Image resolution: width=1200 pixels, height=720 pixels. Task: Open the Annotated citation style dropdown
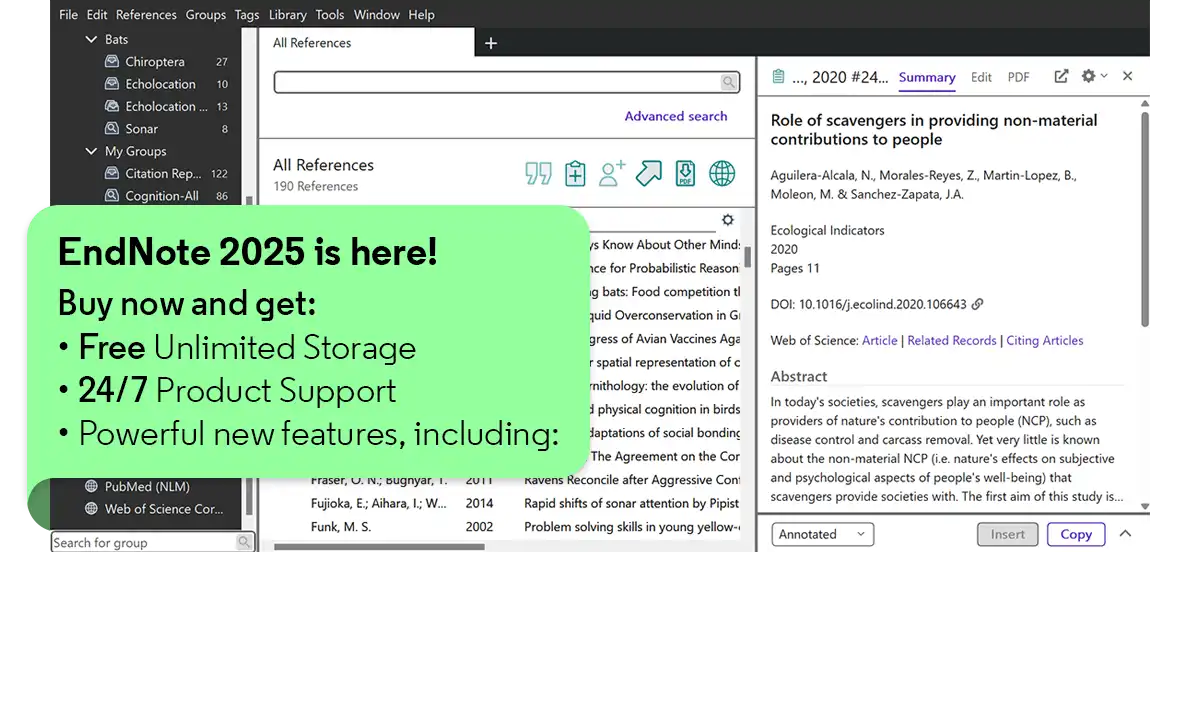[x=822, y=535]
